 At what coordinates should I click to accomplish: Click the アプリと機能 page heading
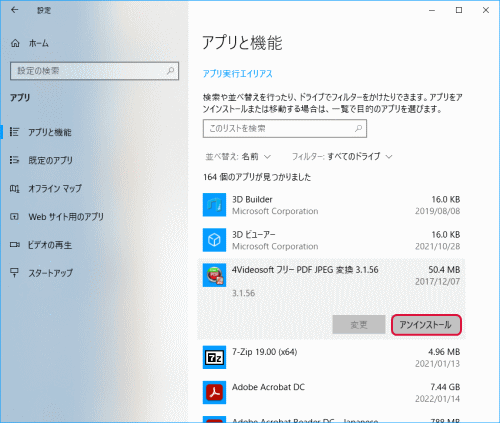tap(242, 43)
